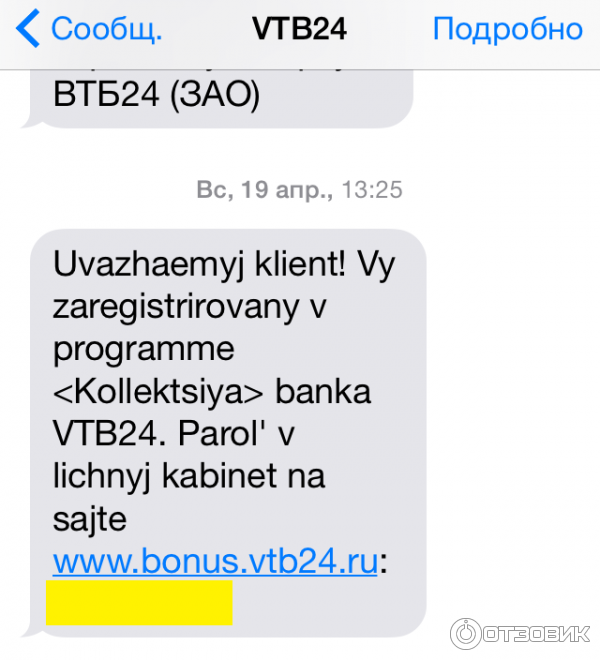Tap the word programme in message
Viewport: 600px width, 660px height.
coord(144,351)
